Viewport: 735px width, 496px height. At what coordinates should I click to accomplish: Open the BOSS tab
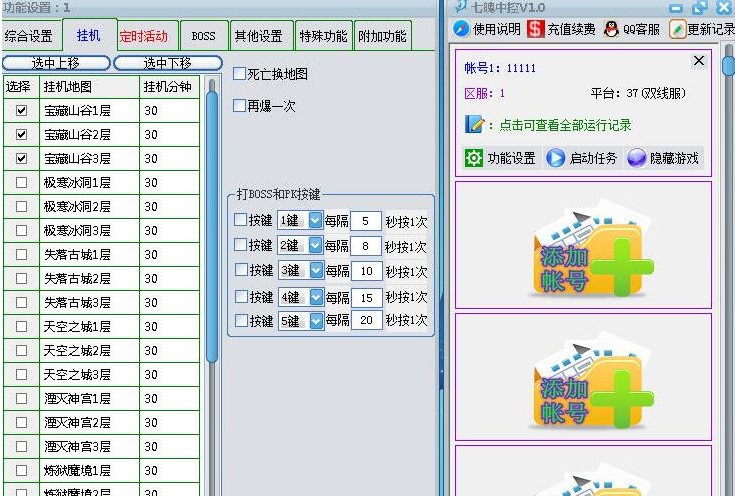click(x=204, y=36)
